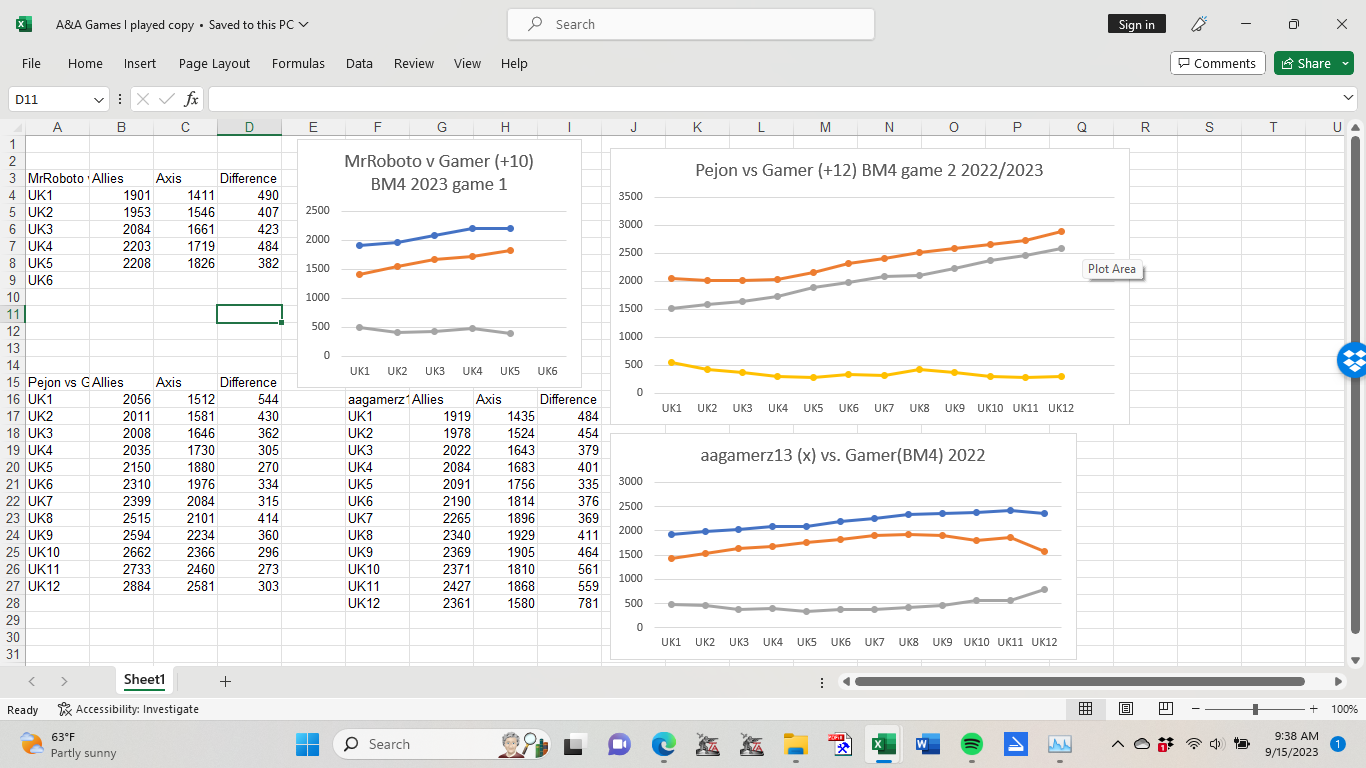Image resolution: width=1366 pixels, height=768 pixels.
Task: Open the pen drawing mode icon
Action: click(x=1200, y=24)
